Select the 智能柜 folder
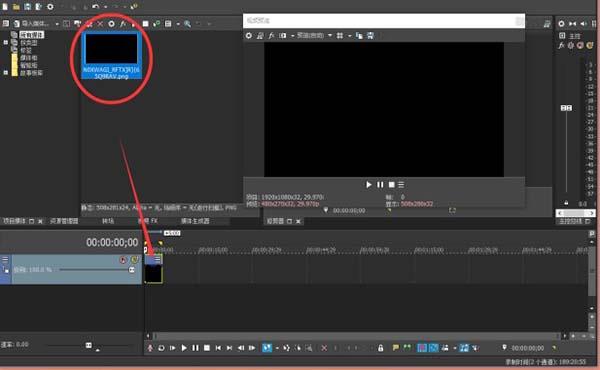Viewport: 600px width, 370px height. (29, 65)
